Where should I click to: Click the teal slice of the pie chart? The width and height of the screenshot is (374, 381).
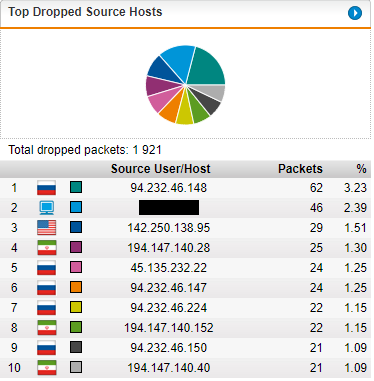point(208,68)
